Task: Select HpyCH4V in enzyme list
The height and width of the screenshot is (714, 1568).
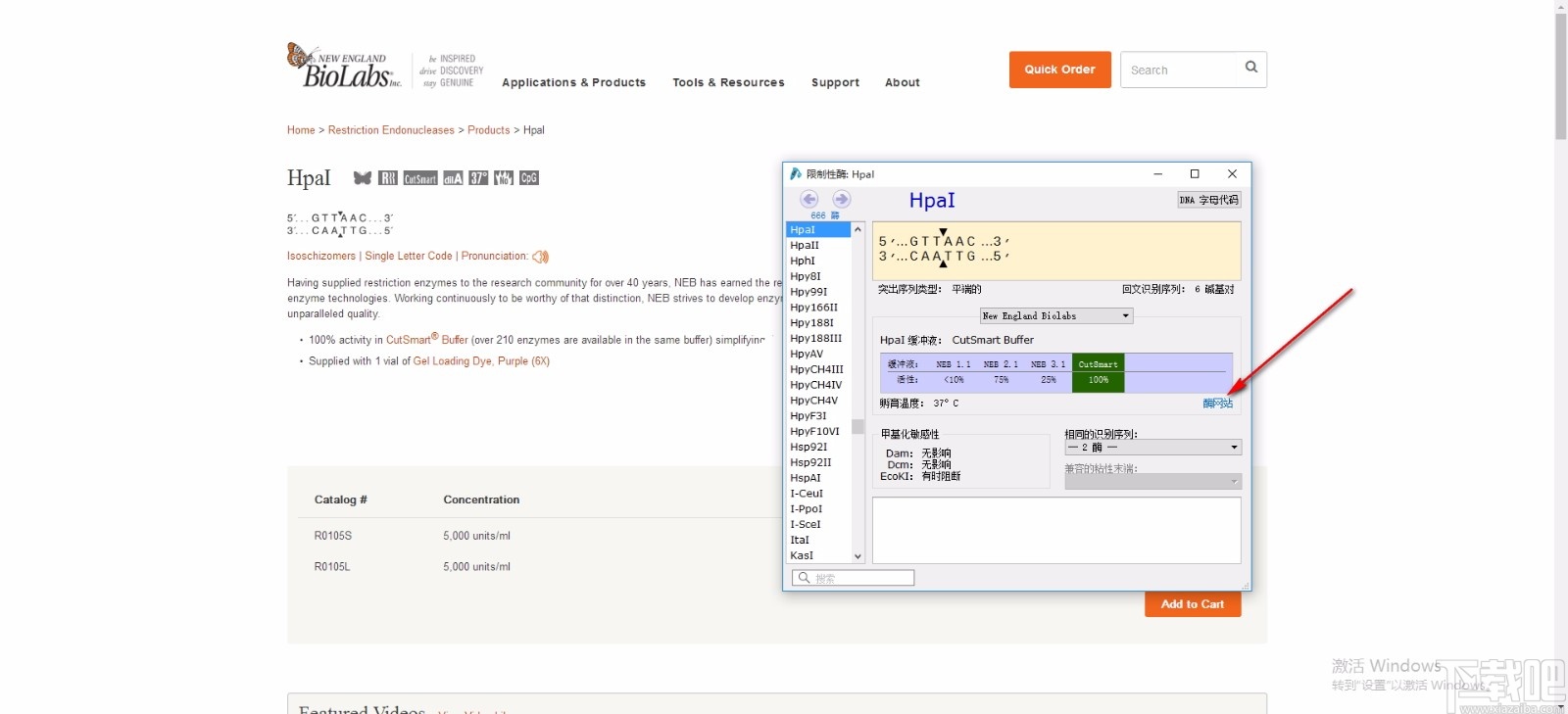Action: [818, 401]
